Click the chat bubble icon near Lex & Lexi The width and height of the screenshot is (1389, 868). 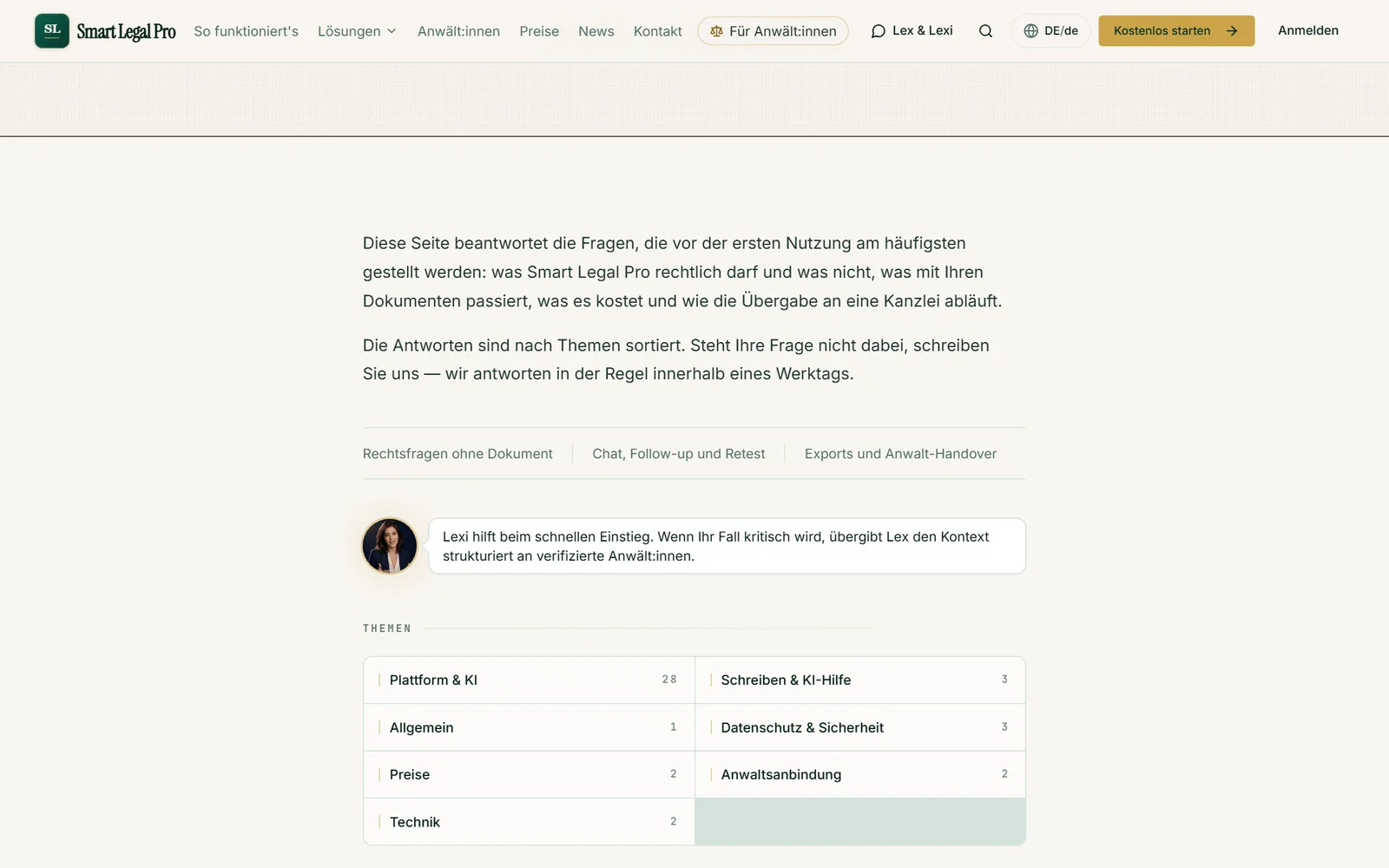(878, 30)
